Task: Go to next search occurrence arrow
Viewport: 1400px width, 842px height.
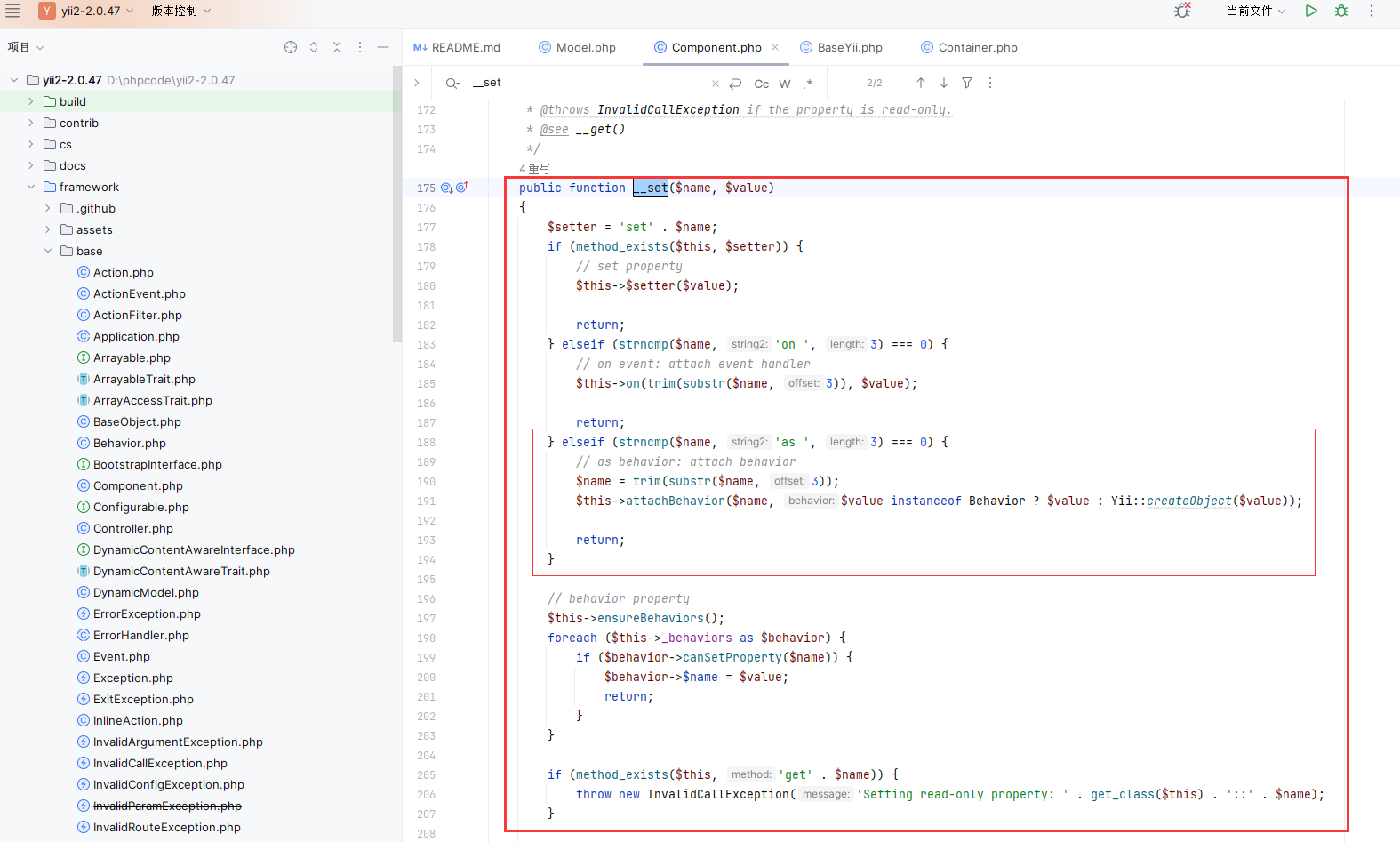Action: tap(944, 83)
